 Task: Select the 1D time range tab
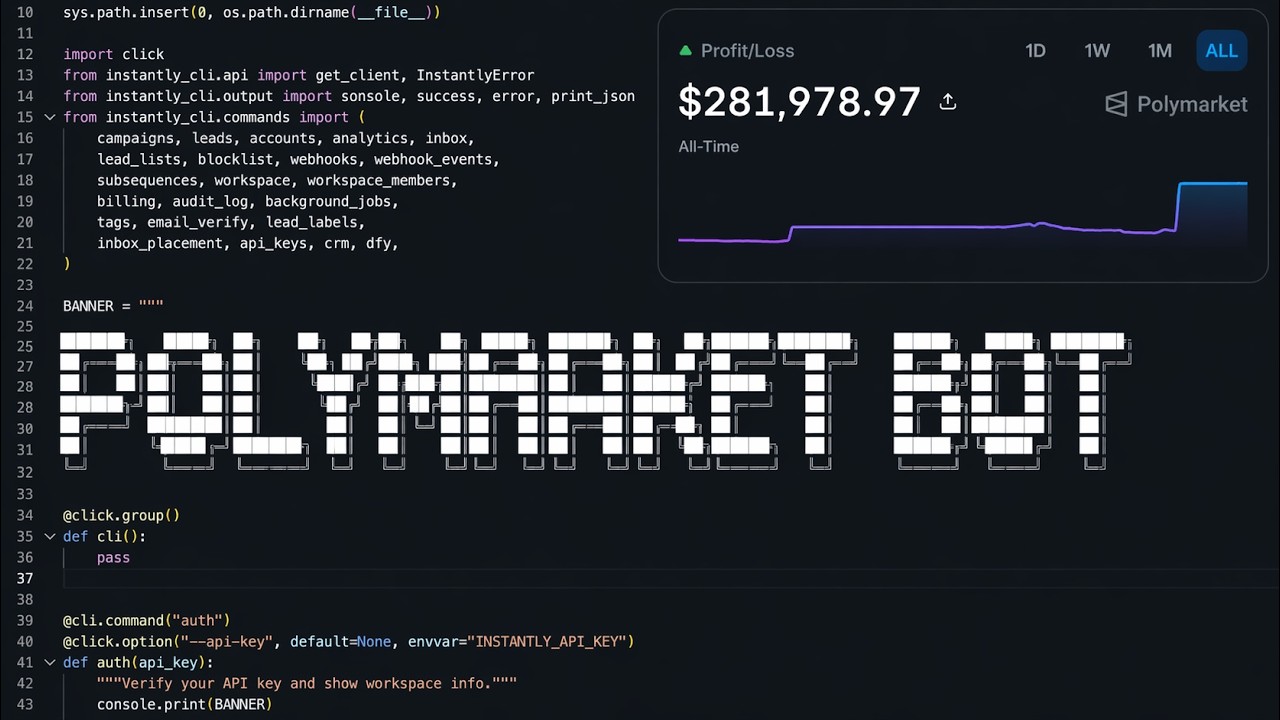[1035, 51]
